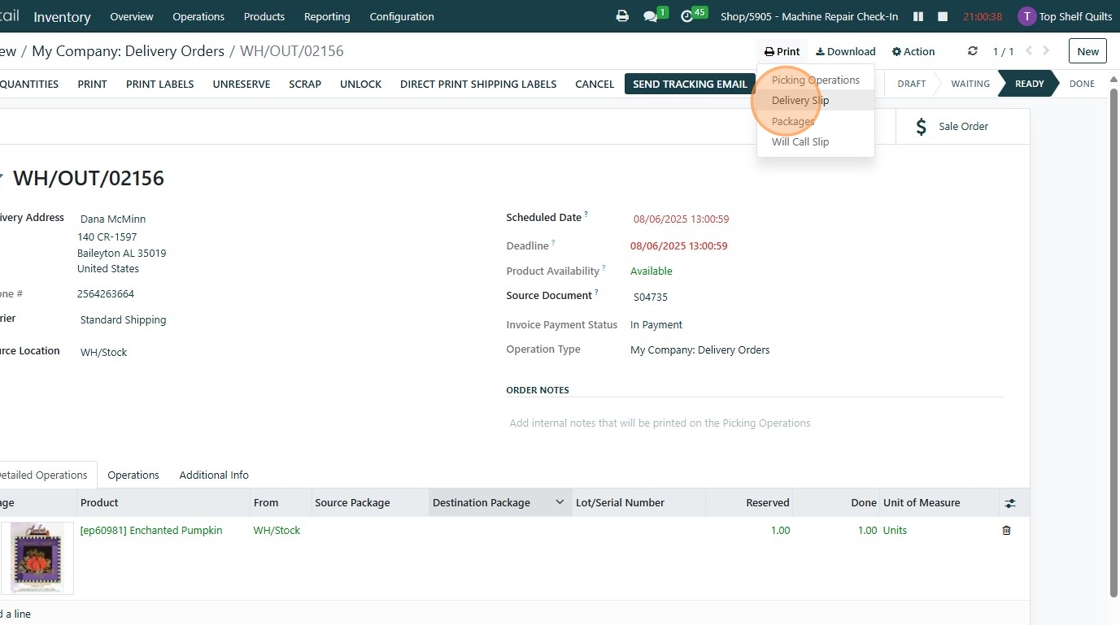The image size is (1120, 625).
Task: Expand the Destination Package column dropdown arrow
Action: coord(559,502)
